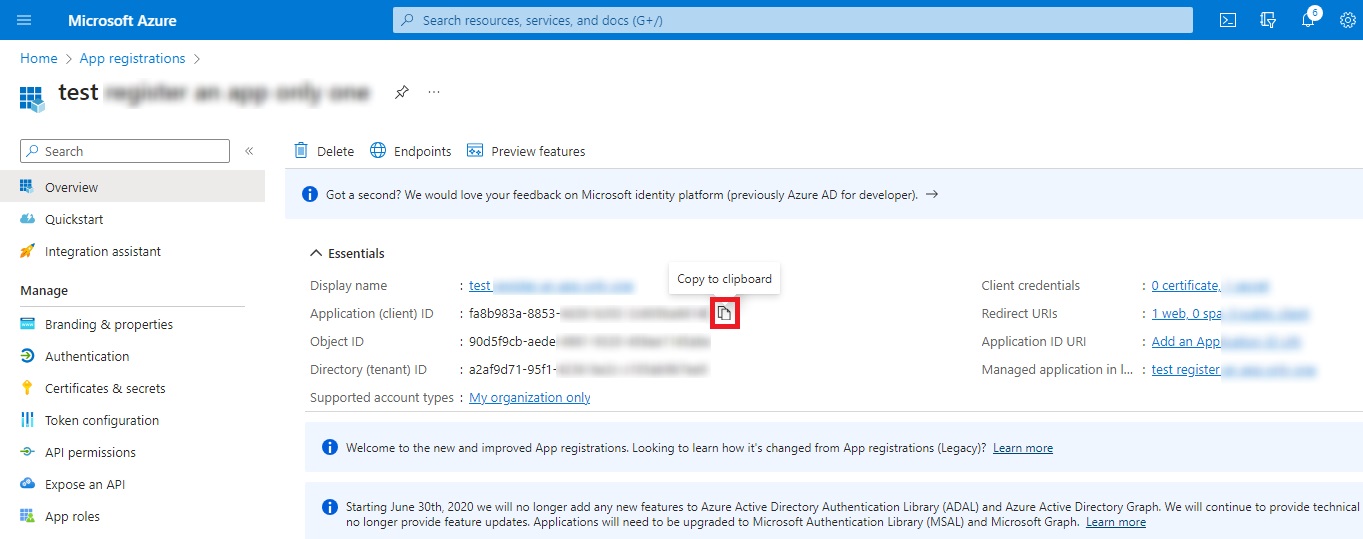Click the Preview features icon

[x=475, y=151]
